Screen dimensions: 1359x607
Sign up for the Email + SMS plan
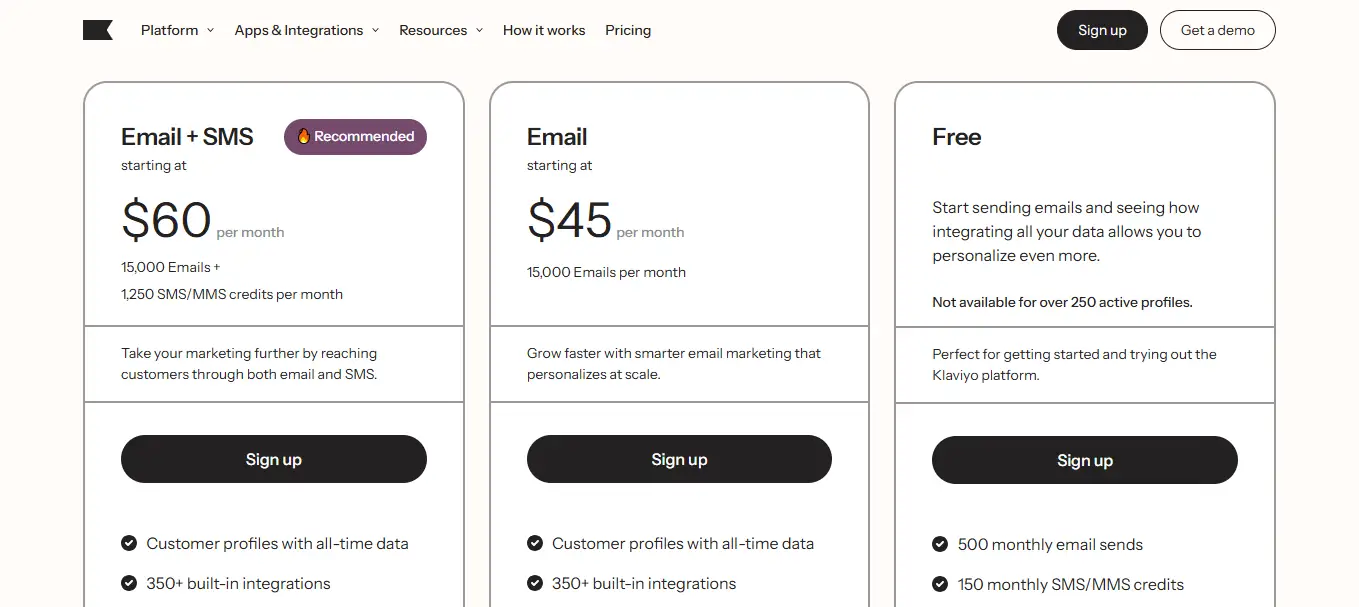click(x=274, y=459)
